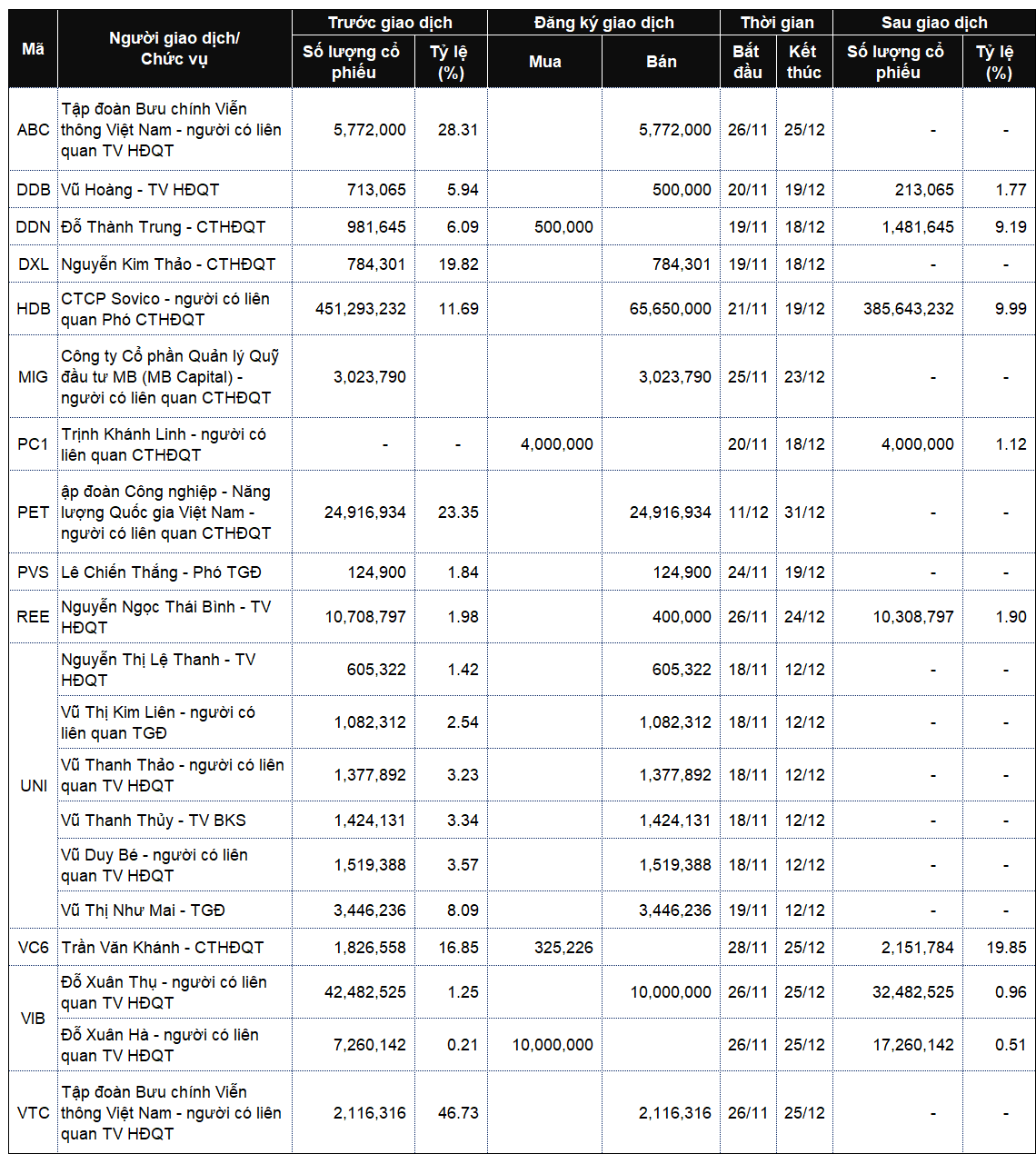Viewport: 1036px width, 1154px height.
Task: Click the "Mã" column header
Action: 33,49
